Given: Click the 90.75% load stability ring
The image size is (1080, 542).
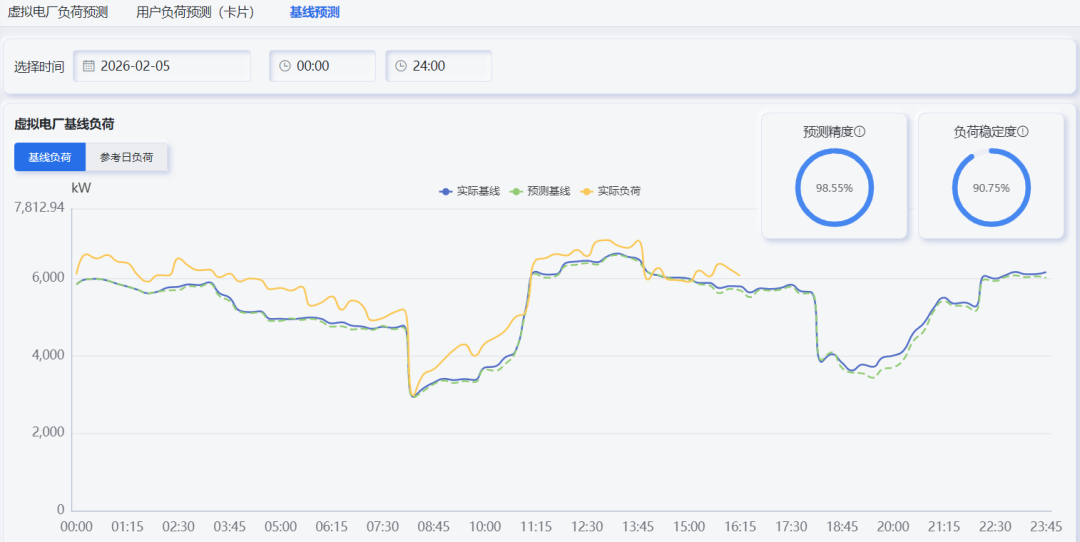Looking at the screenshot, I should 990,188.
